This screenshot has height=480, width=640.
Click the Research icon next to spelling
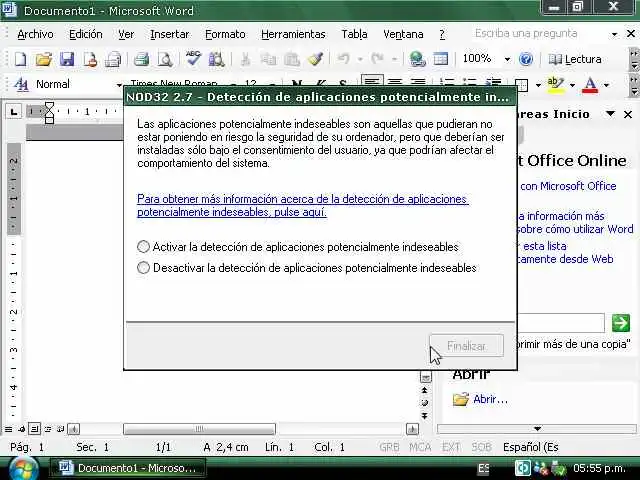(x=216, y=60)
